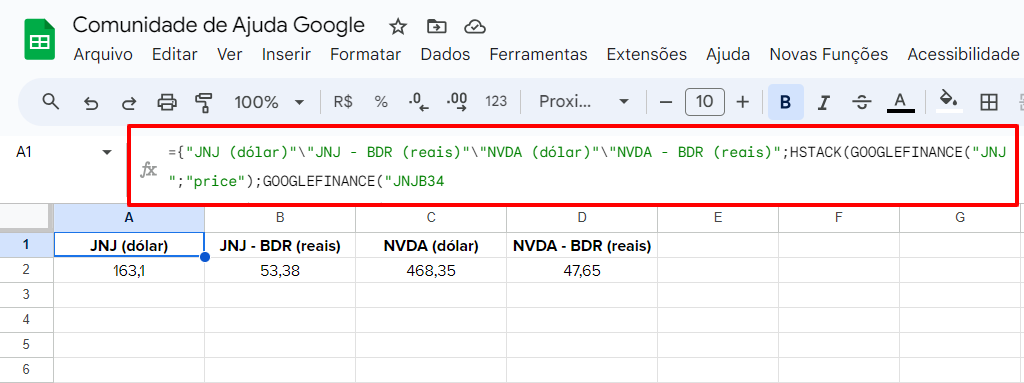Toggle italic formatting
The height and width of the screenshot is (383, 1024).
coord(824,103)
